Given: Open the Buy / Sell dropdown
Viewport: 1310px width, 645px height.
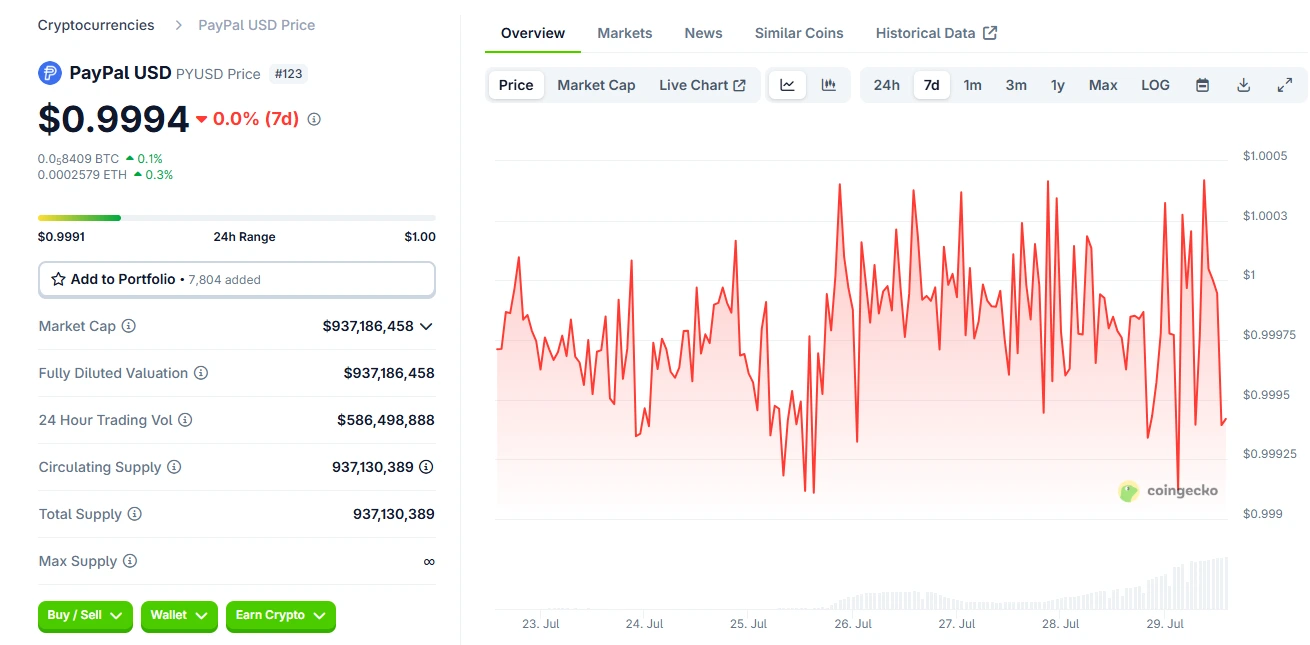Looking at the screenshot, I should [86, 616].
